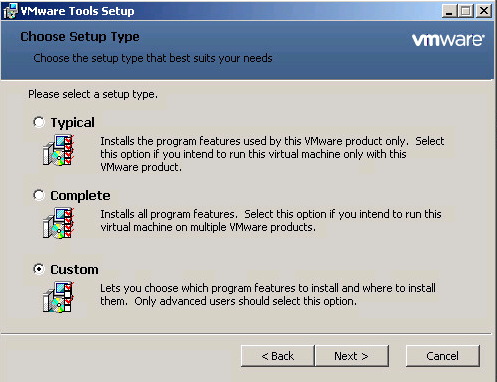Click the Typical option label
497x382 pixels.
pyautogui.click(x=72, y=123)
